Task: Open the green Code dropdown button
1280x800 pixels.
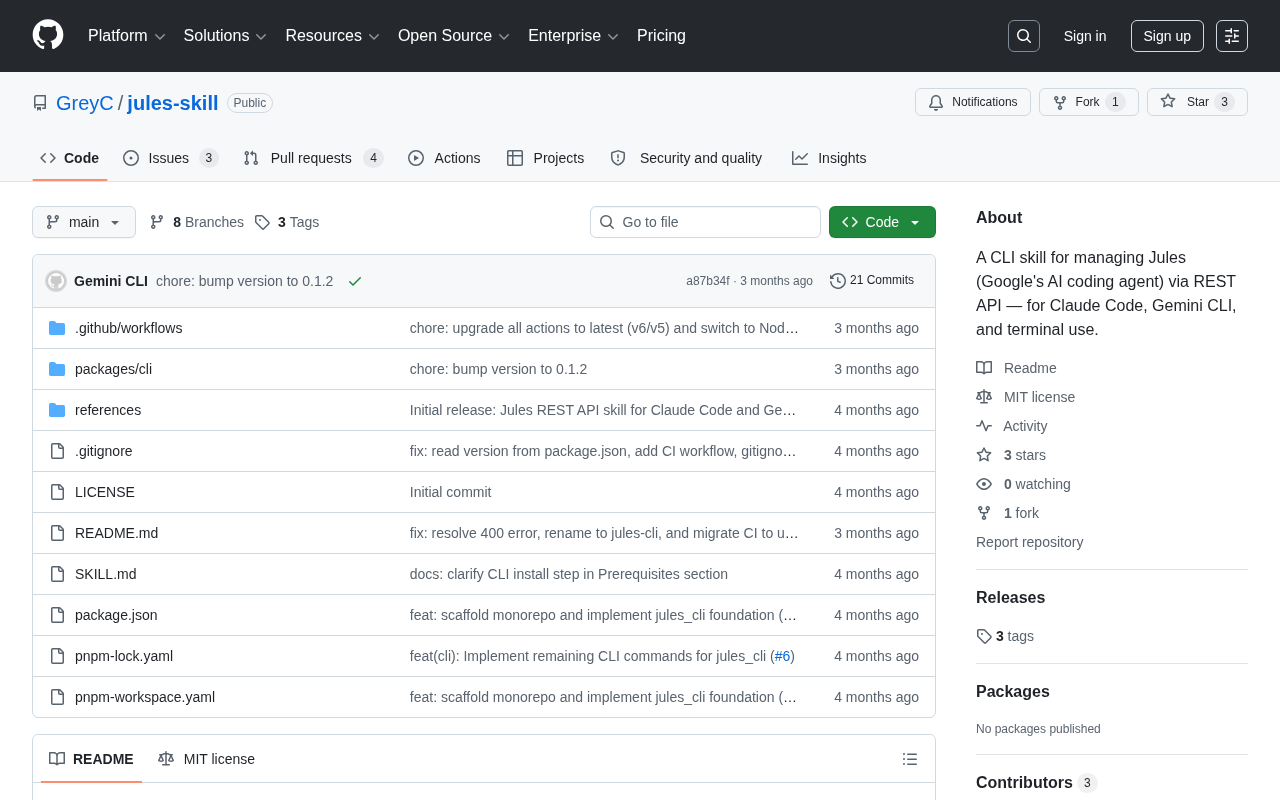Action: pos(882,222)
